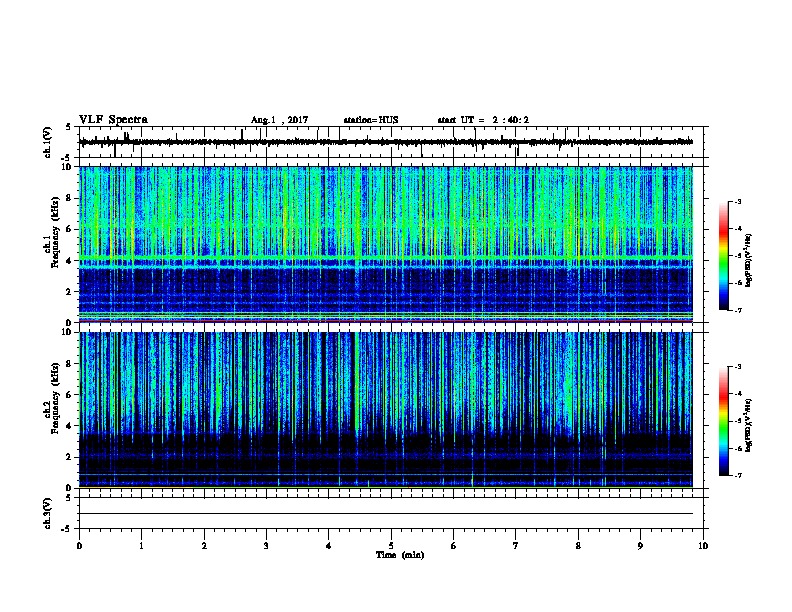792x612 pixels.
Task: Click time axis tick label '5'
Action: (391, 546)
